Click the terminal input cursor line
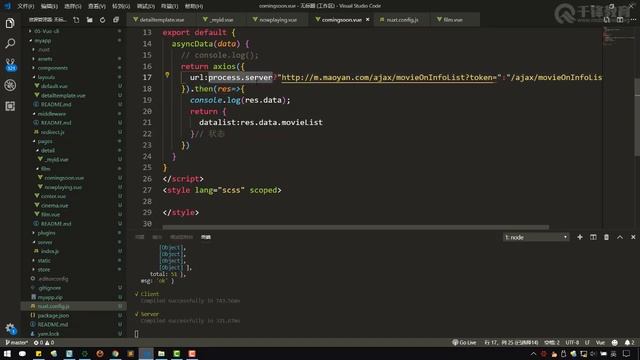640x360 pixels. [x=136, y=334]
